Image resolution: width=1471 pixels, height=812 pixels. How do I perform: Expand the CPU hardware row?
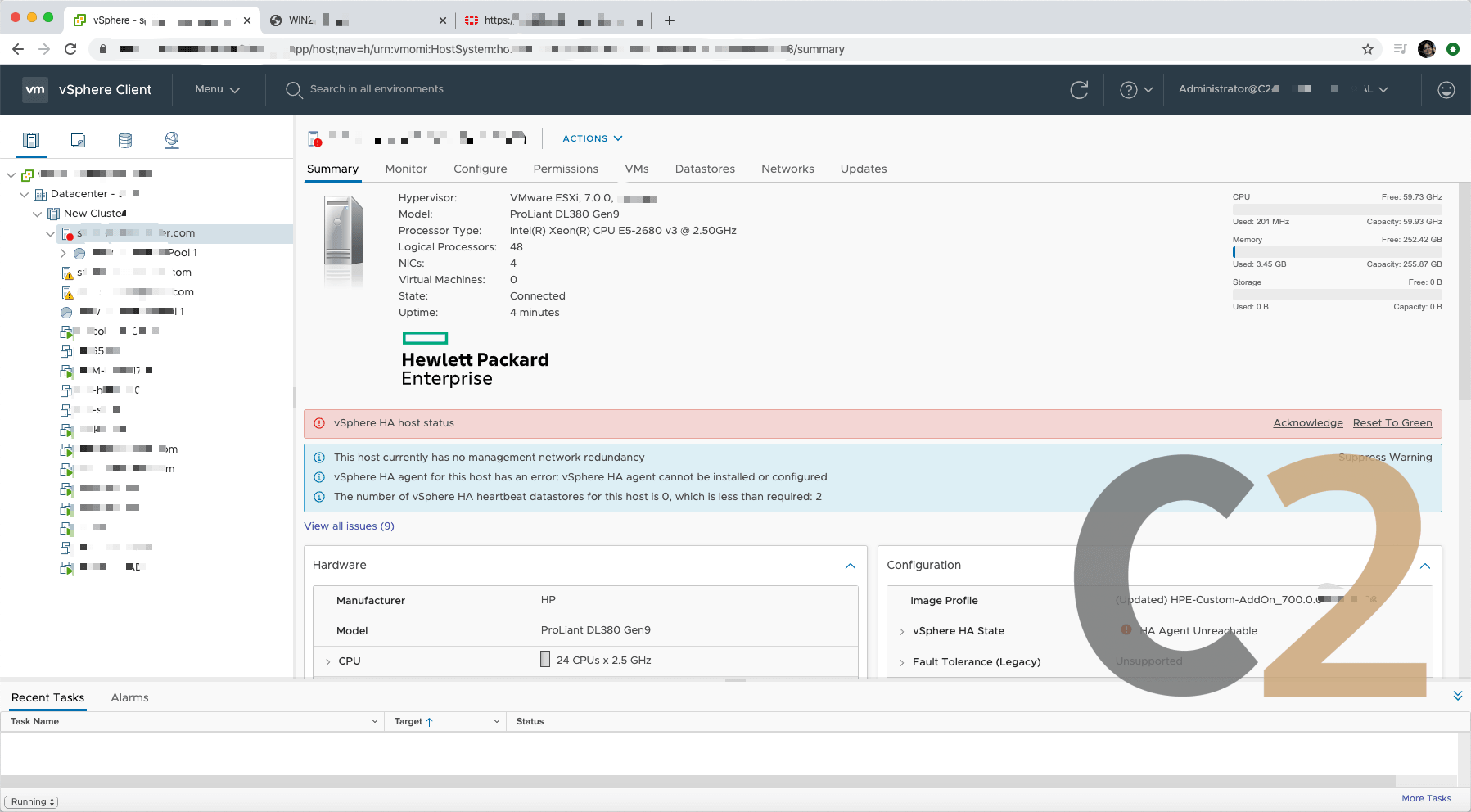pyautogui.click(x=328, y=661)
